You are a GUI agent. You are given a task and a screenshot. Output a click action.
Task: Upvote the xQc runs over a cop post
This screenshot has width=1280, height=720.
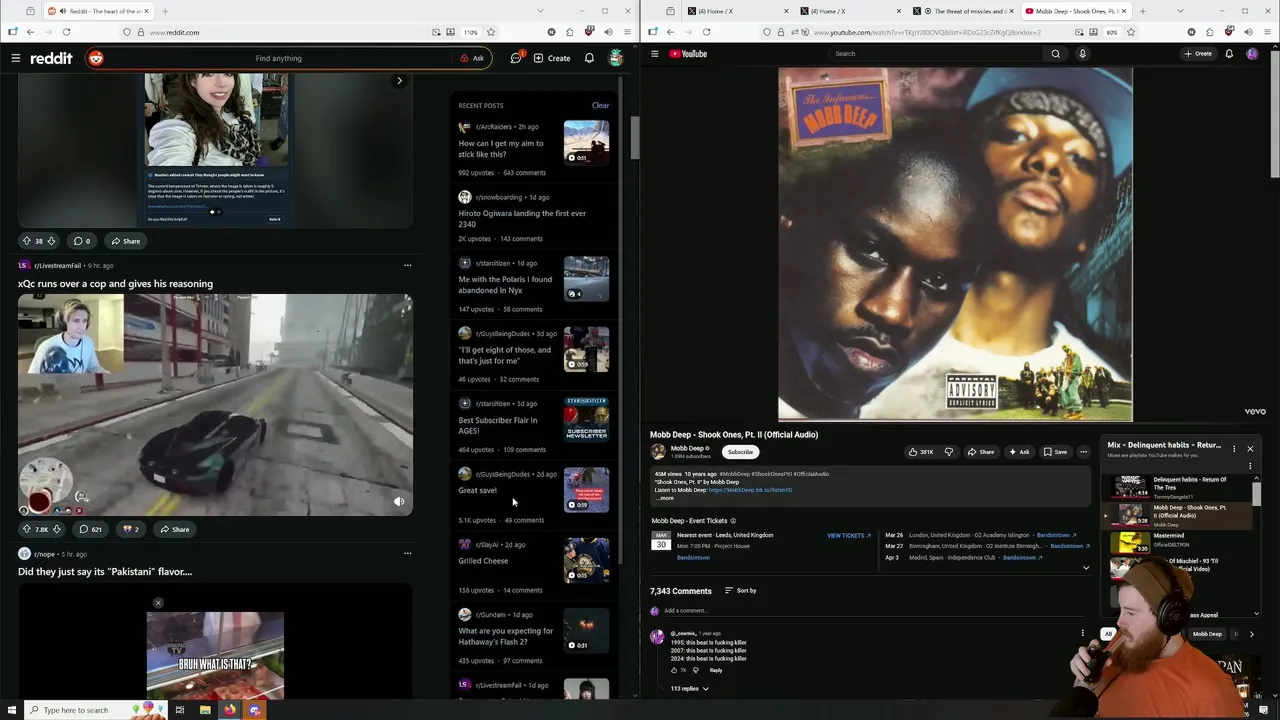(x=26, y=529)
